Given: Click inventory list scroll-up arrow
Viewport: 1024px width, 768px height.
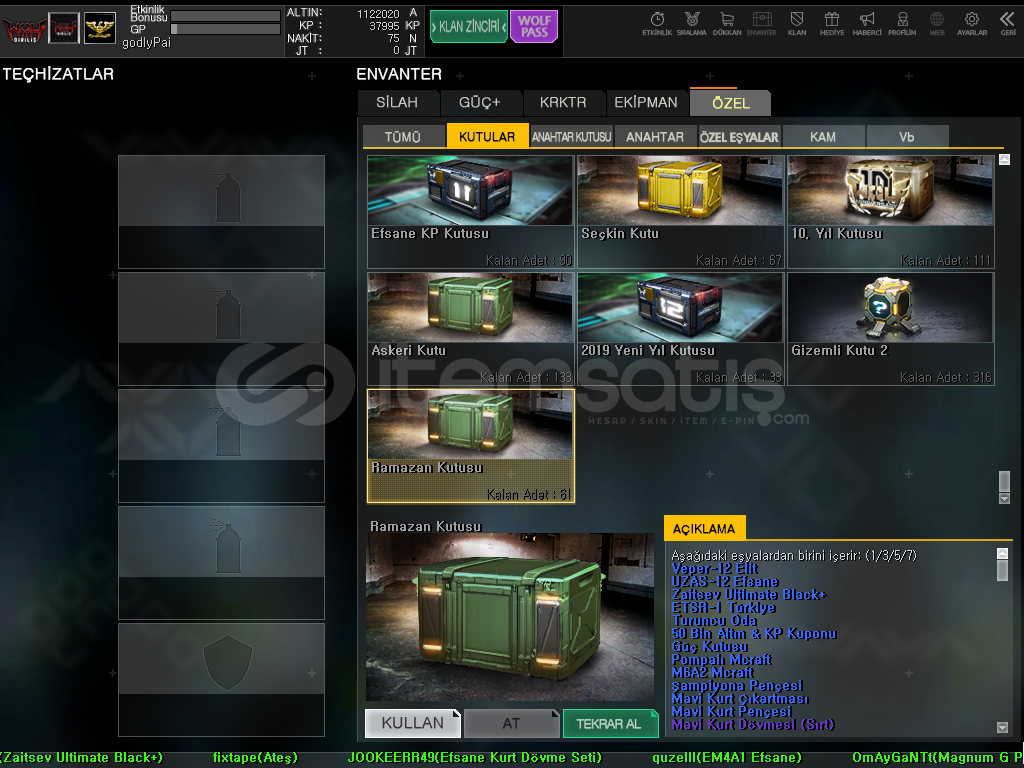Looking at the screenshot, I should point(1004,159).
